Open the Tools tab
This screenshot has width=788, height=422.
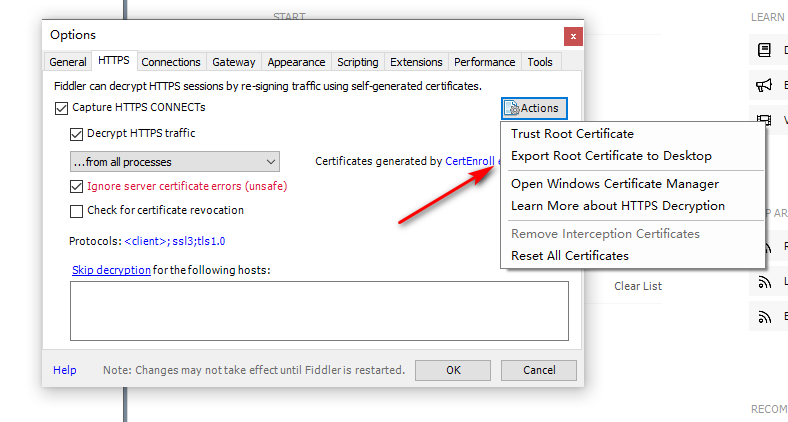[x=540, y=62]
